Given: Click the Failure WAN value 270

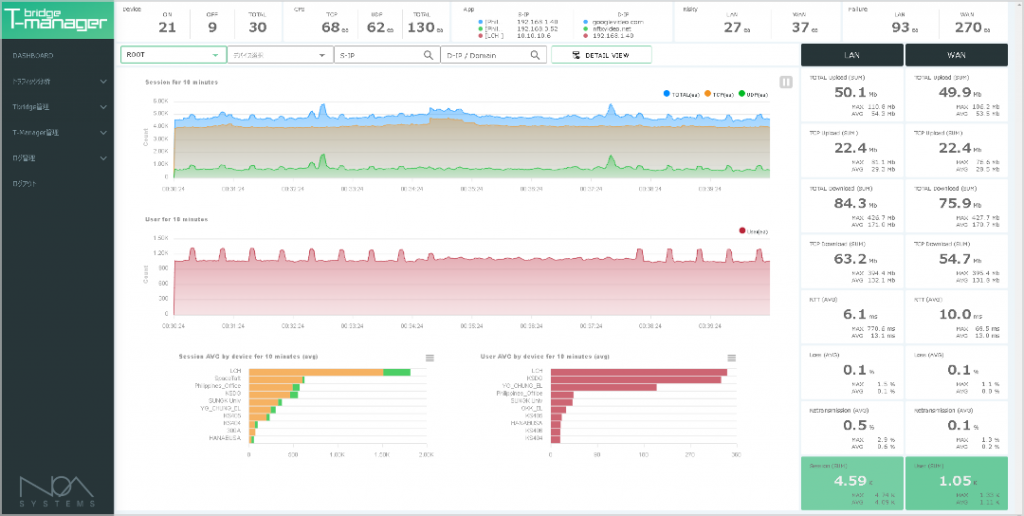Looking at the screenshot, I should coord(968,27).
